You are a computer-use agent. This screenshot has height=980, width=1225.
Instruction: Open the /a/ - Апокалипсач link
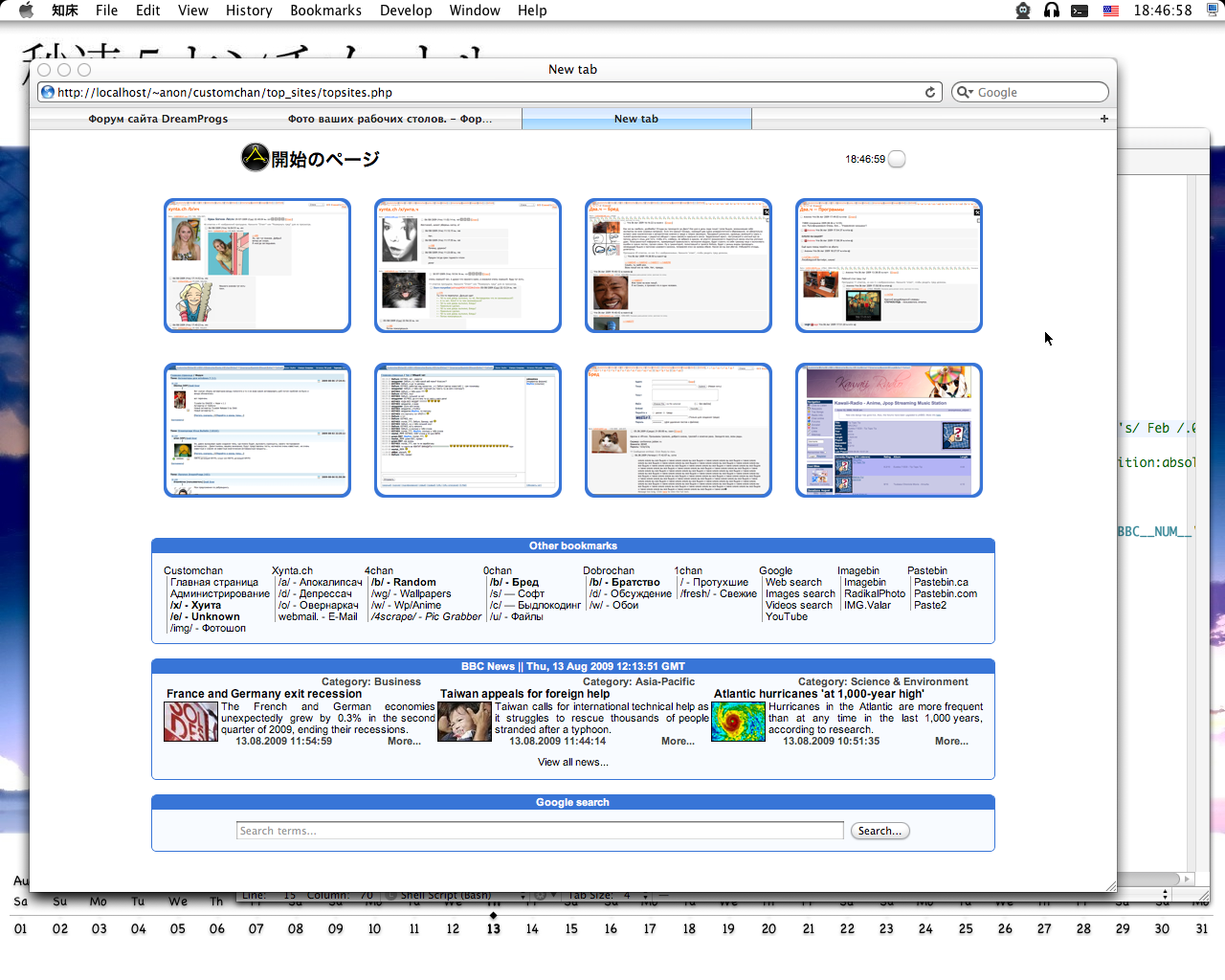pyautogui.click(x=321, y=582)
